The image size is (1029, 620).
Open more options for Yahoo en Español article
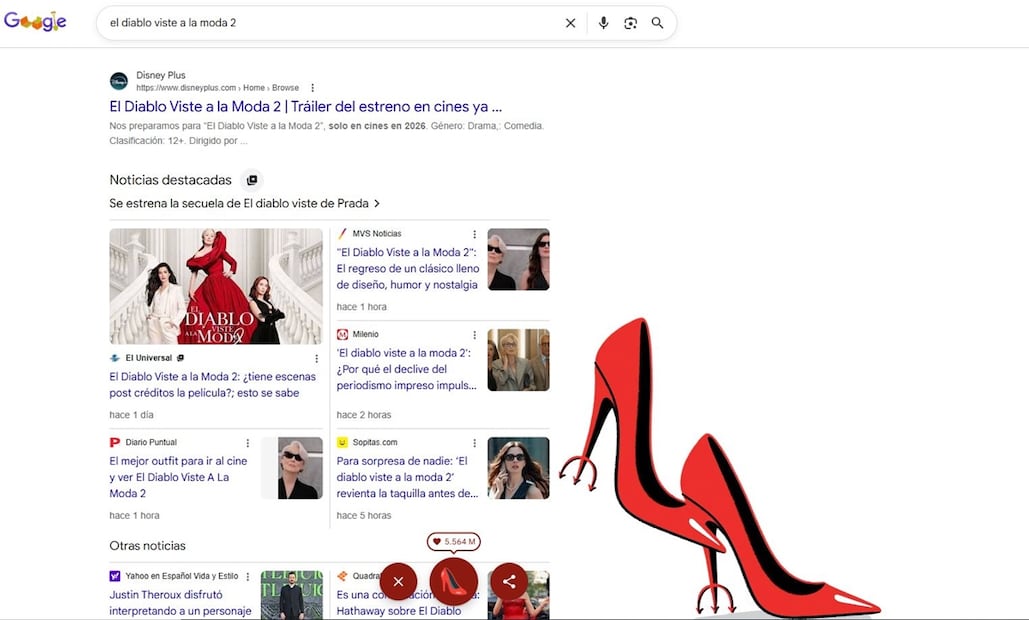tap(247, 577)
